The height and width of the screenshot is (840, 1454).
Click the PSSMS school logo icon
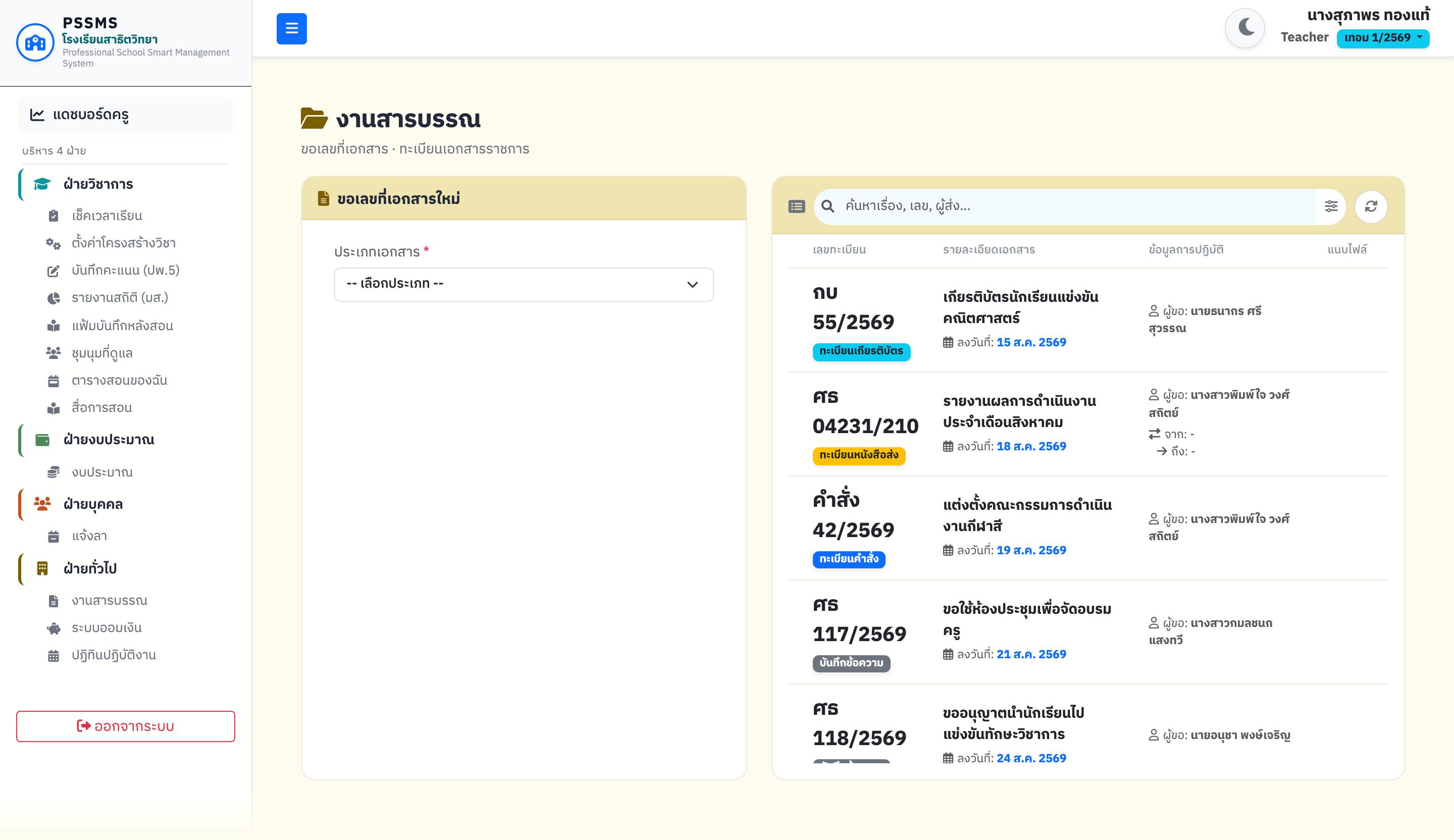pyautogui.click(x=35, y=41)
